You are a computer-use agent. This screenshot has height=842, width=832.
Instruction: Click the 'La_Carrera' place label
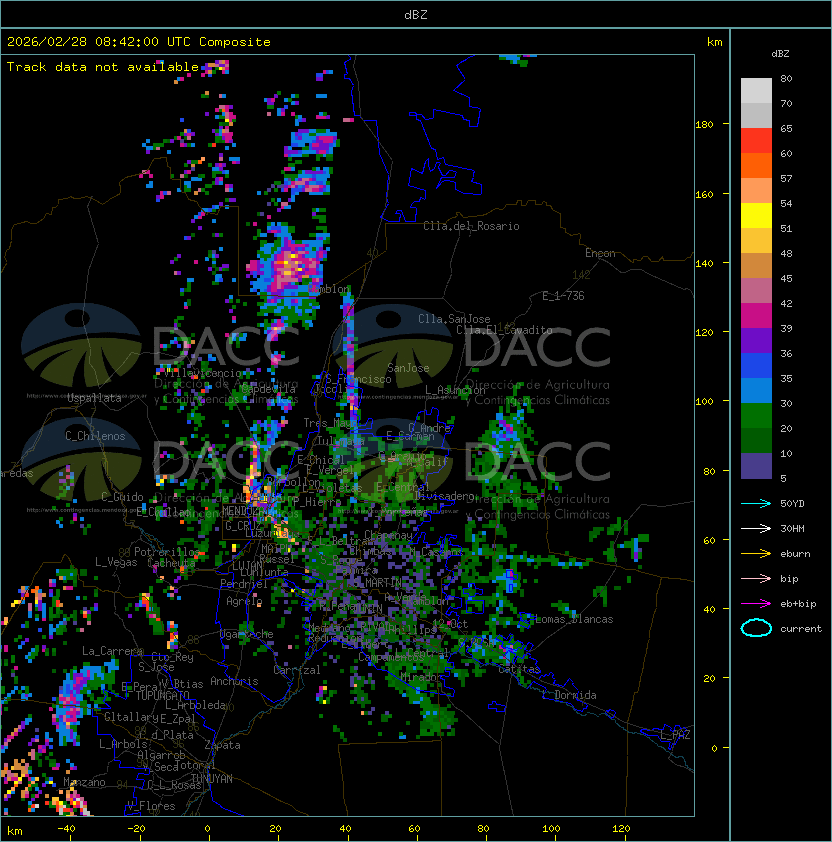coord(112,651)
